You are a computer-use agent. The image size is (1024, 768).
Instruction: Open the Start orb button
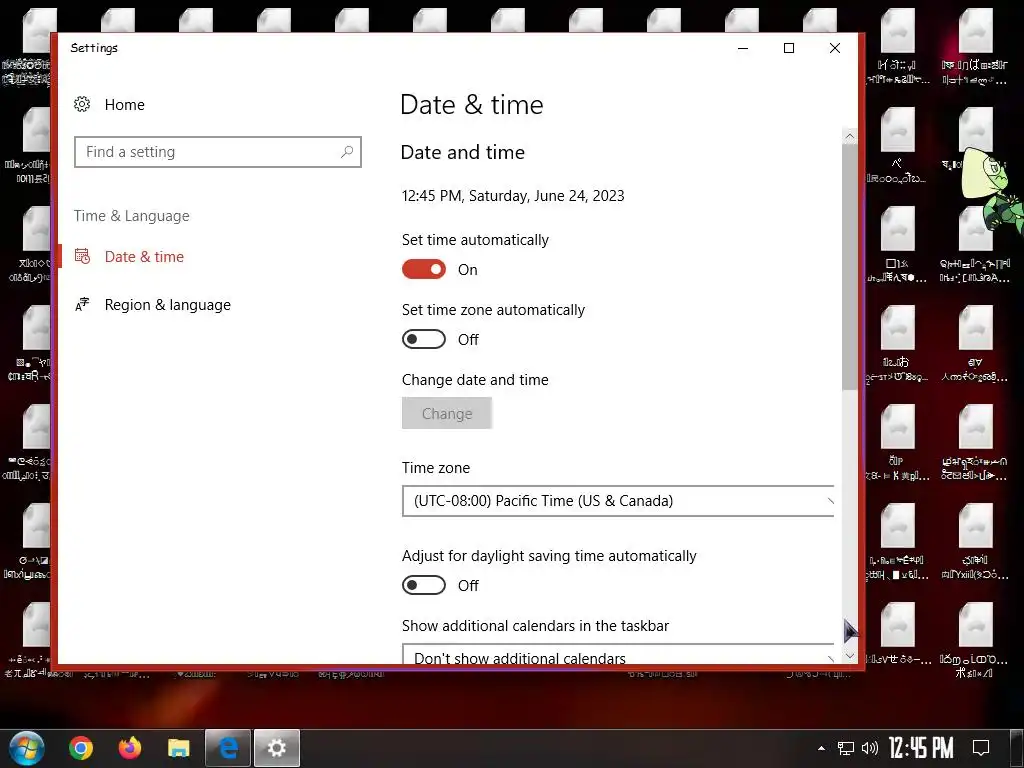(x=26, y=748)
